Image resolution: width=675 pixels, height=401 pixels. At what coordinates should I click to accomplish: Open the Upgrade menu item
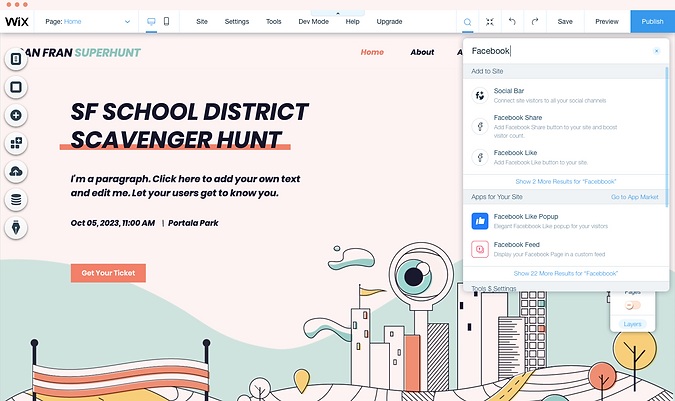click(x=389, y=22)
